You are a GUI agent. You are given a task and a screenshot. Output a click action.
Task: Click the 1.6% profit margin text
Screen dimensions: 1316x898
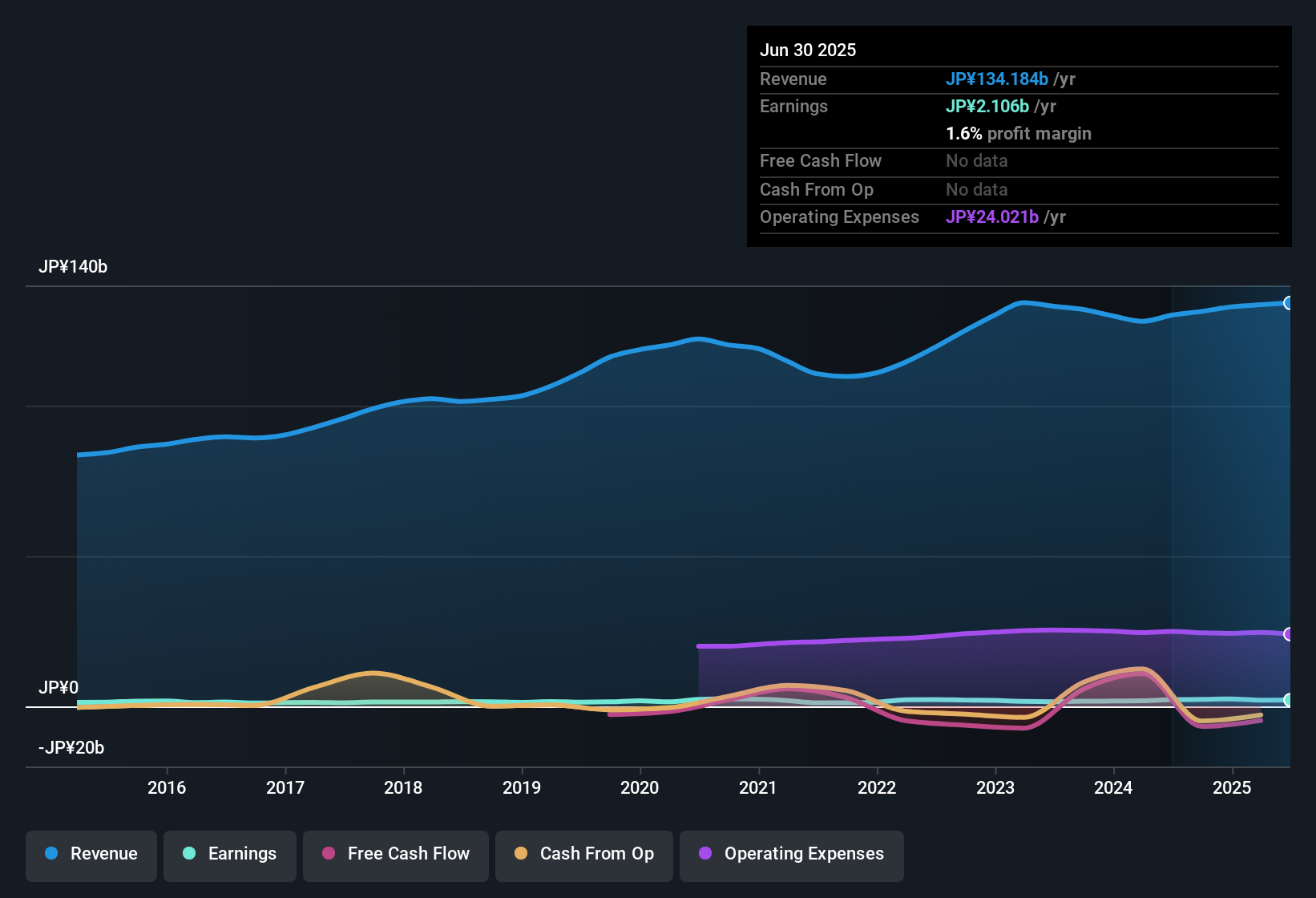pos(1019,133)
